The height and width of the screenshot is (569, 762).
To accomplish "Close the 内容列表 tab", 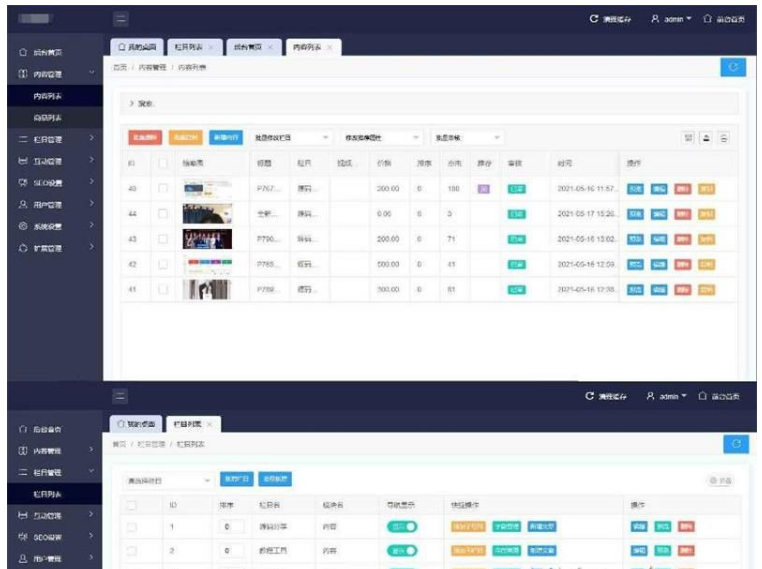I will (x=332, y=47).
